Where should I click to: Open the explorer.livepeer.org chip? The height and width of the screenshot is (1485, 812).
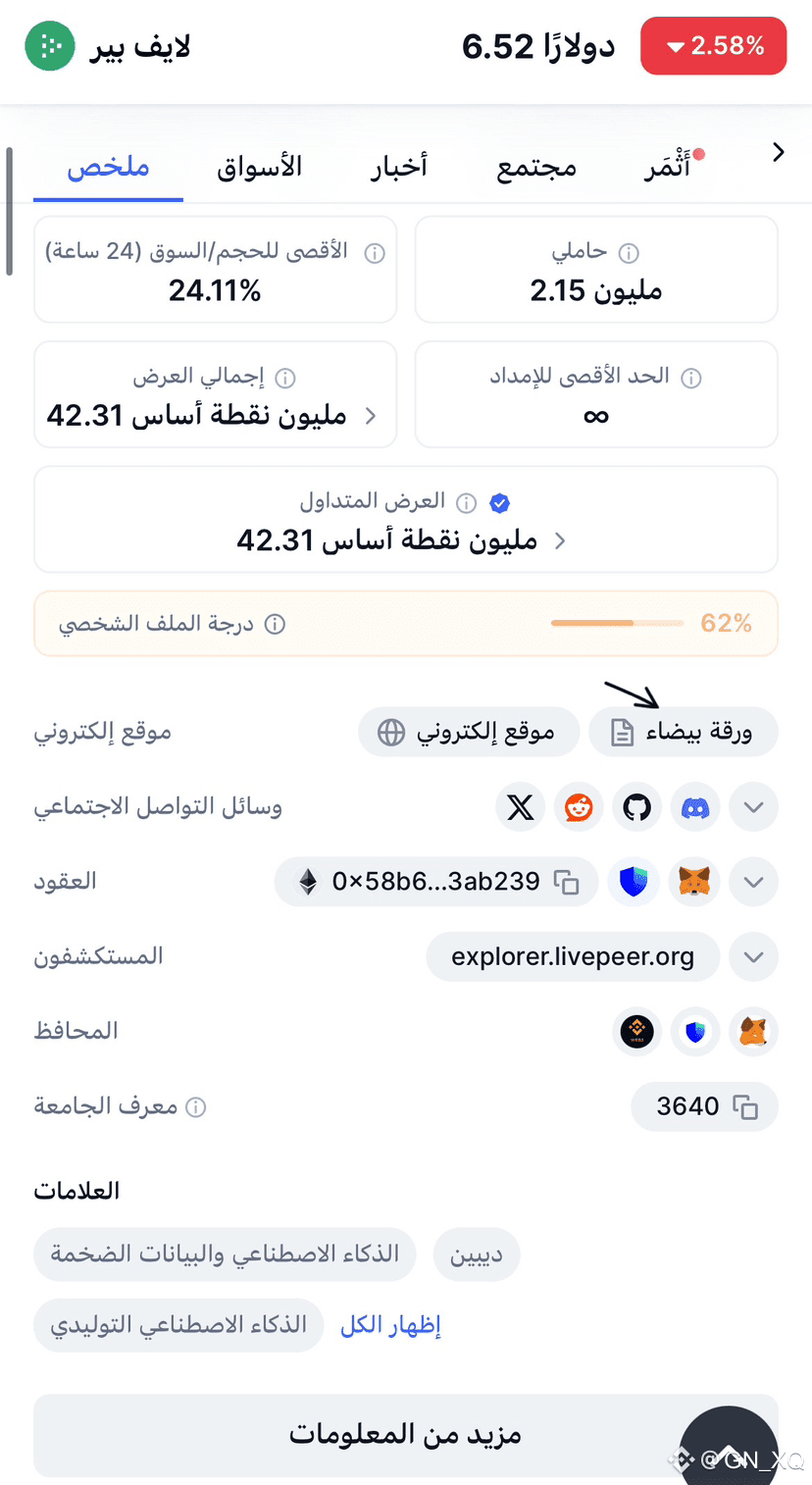coord(573,956)
